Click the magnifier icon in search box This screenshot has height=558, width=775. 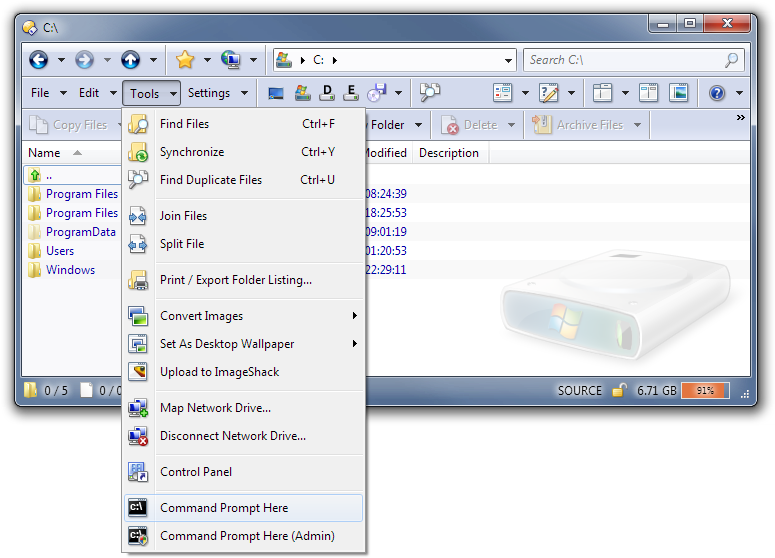[732, 60]
